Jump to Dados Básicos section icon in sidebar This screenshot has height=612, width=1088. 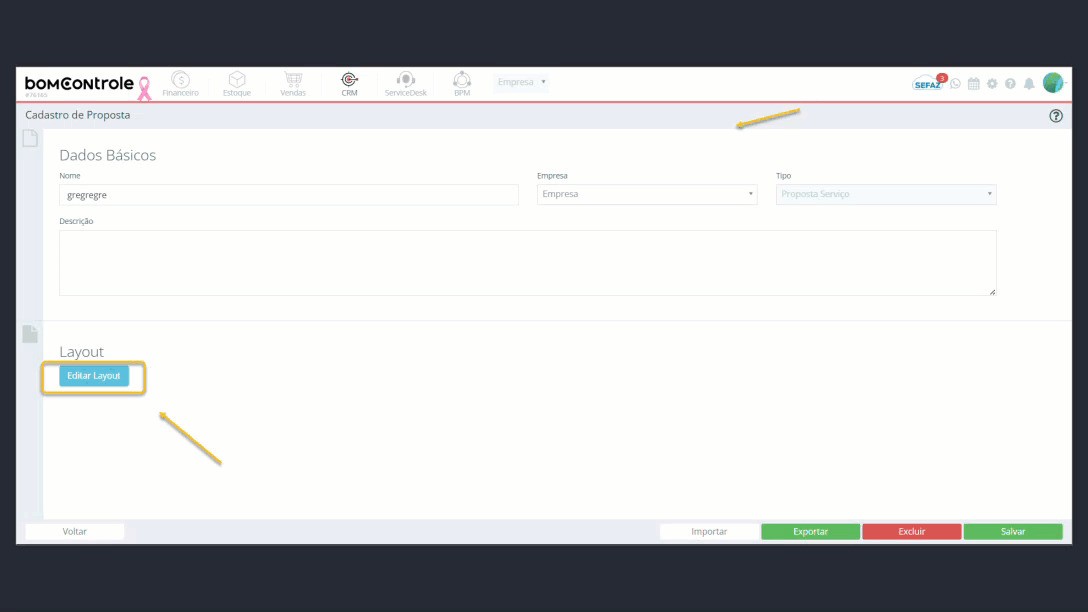point(30,138)
